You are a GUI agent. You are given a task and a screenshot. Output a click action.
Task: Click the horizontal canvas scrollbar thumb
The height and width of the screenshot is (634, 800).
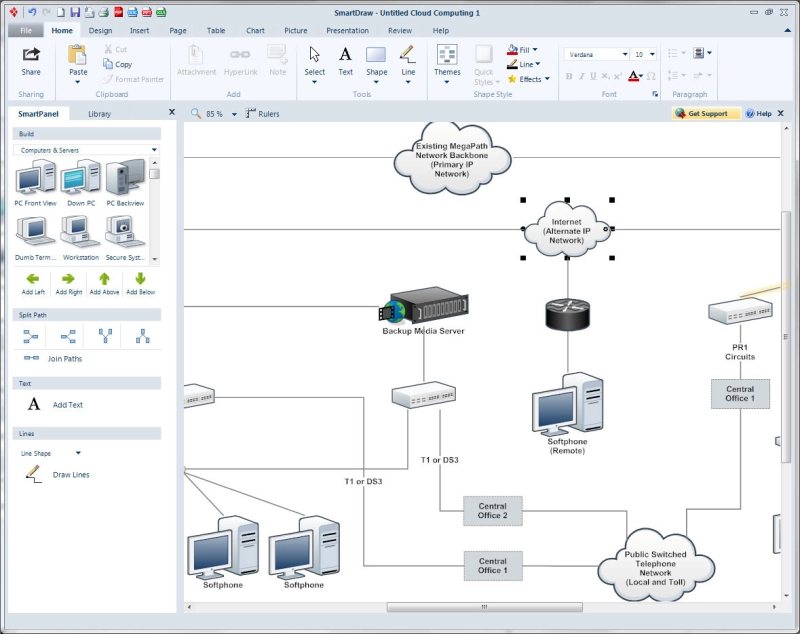(x=484, y=607)
